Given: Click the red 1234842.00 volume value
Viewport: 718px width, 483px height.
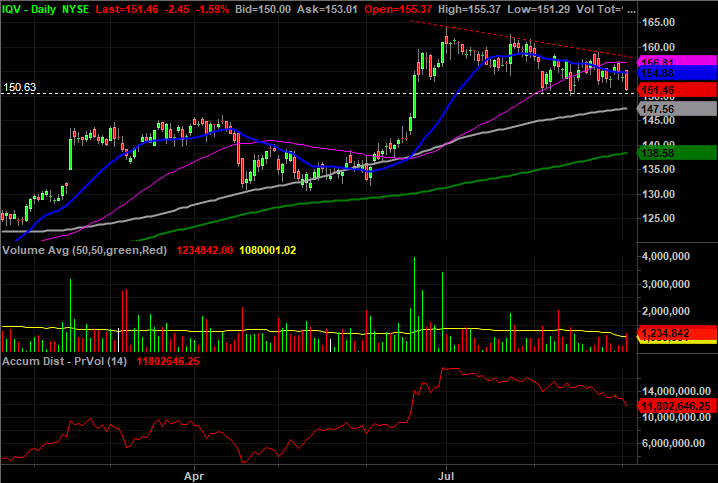Looking at the screenshot, I should click(x=205, y=250).
